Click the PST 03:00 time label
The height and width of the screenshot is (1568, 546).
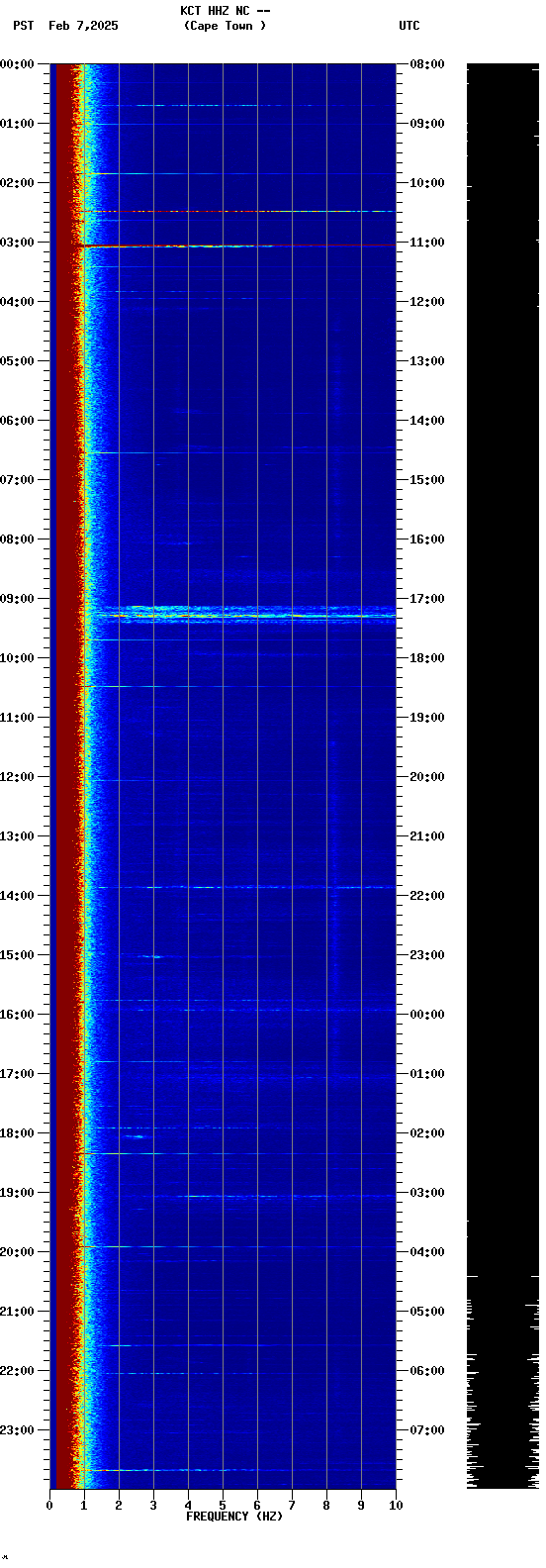[x=17, y=243]
